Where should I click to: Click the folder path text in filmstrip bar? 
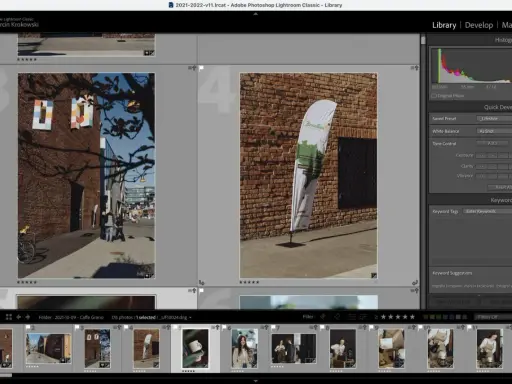point(71,317)
